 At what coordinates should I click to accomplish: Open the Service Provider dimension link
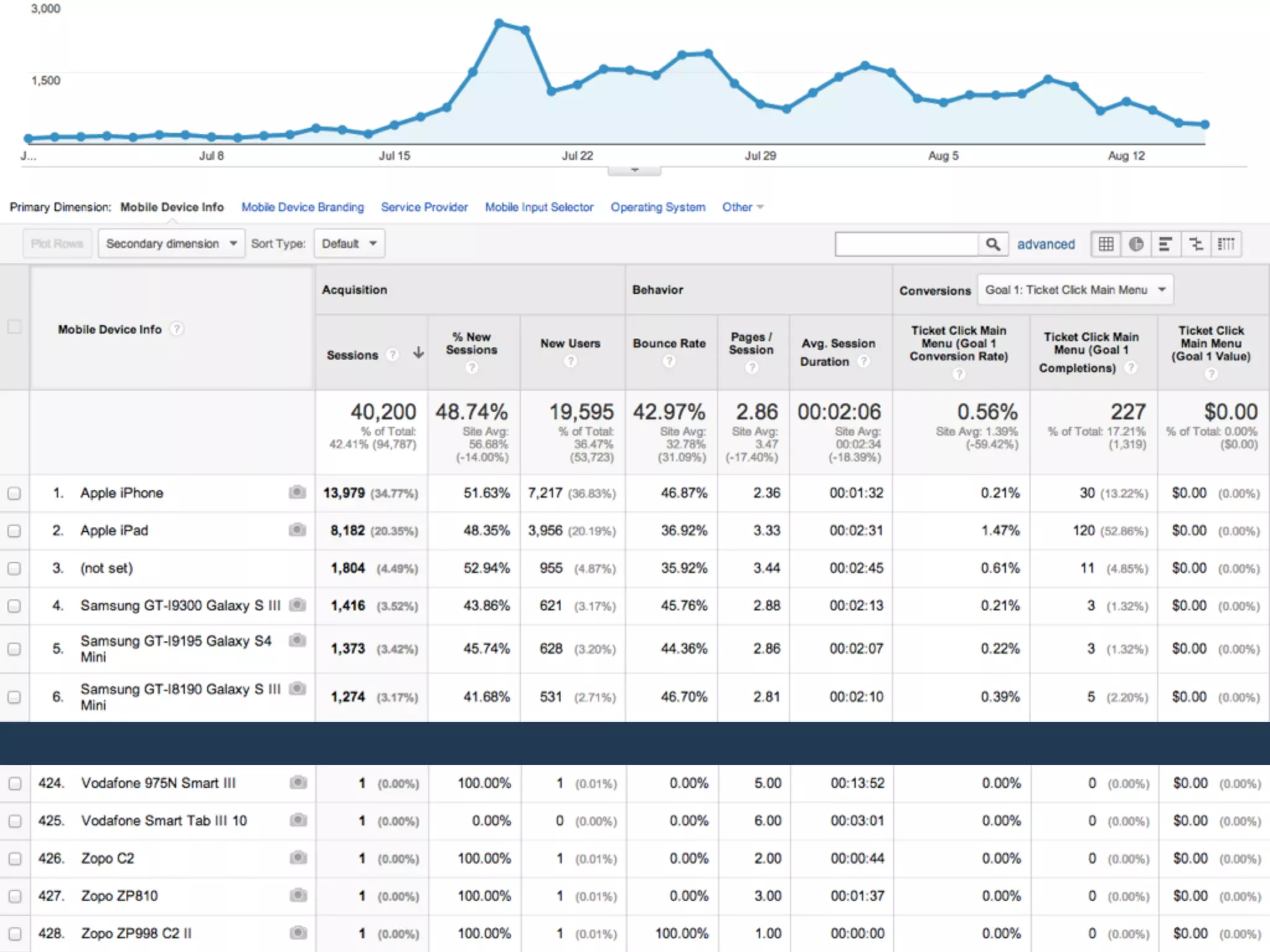click(x=424, y=207)
